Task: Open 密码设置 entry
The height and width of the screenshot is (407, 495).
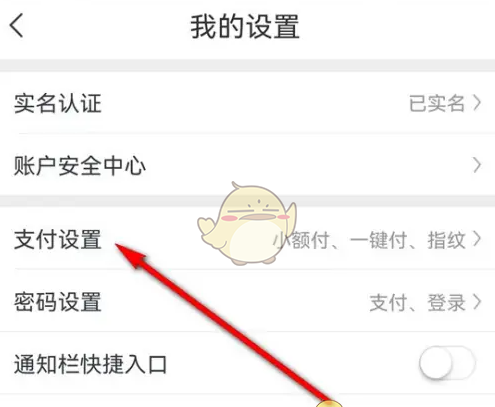Action: click(247, 302)
